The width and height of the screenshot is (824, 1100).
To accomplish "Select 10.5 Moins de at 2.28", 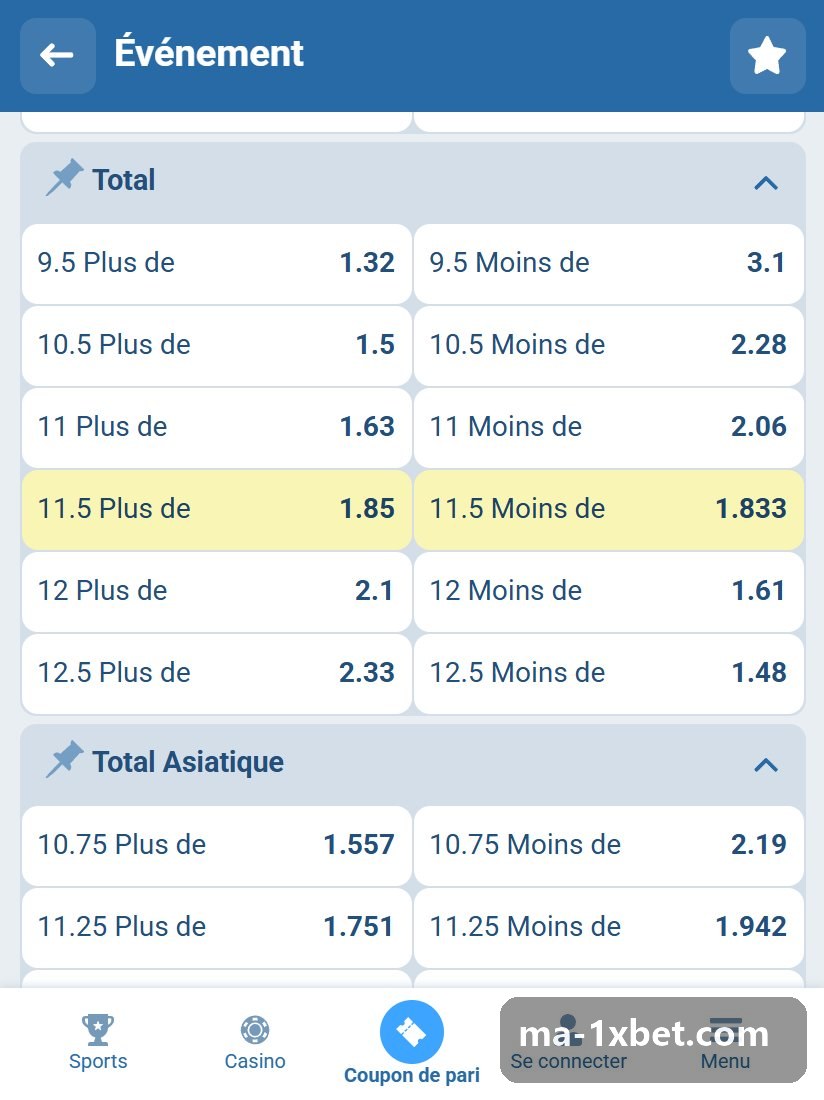I will (609, 346).
